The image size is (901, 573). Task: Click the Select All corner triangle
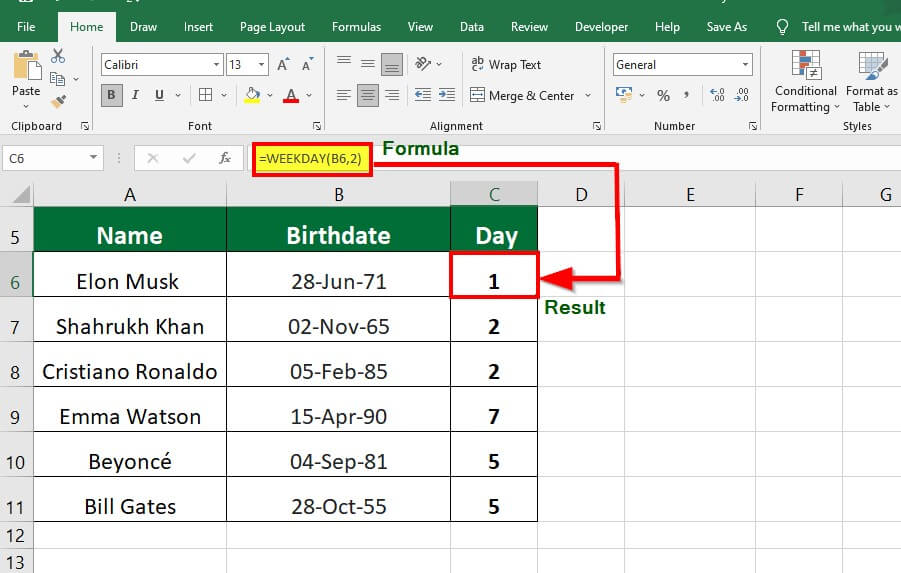[x=19, y=194]
